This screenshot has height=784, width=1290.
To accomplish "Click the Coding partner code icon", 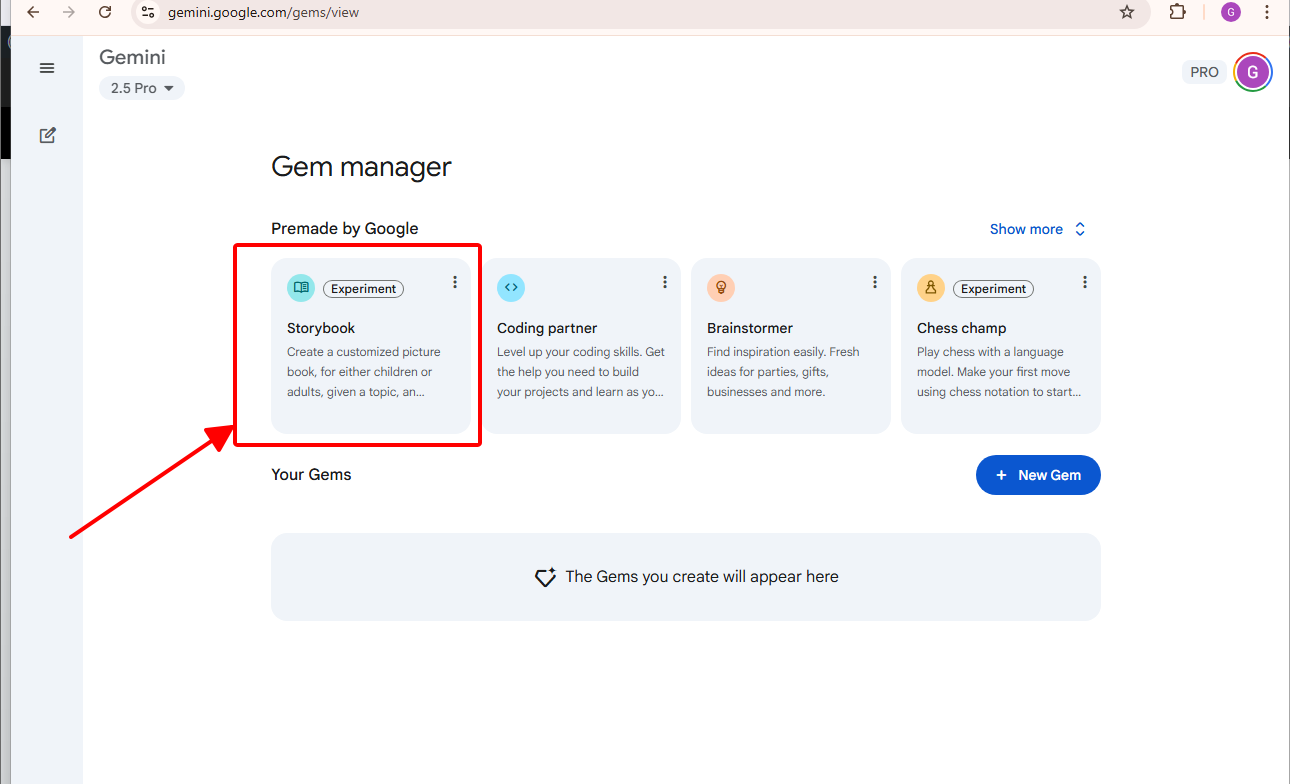I will click(x=511, y=288).
